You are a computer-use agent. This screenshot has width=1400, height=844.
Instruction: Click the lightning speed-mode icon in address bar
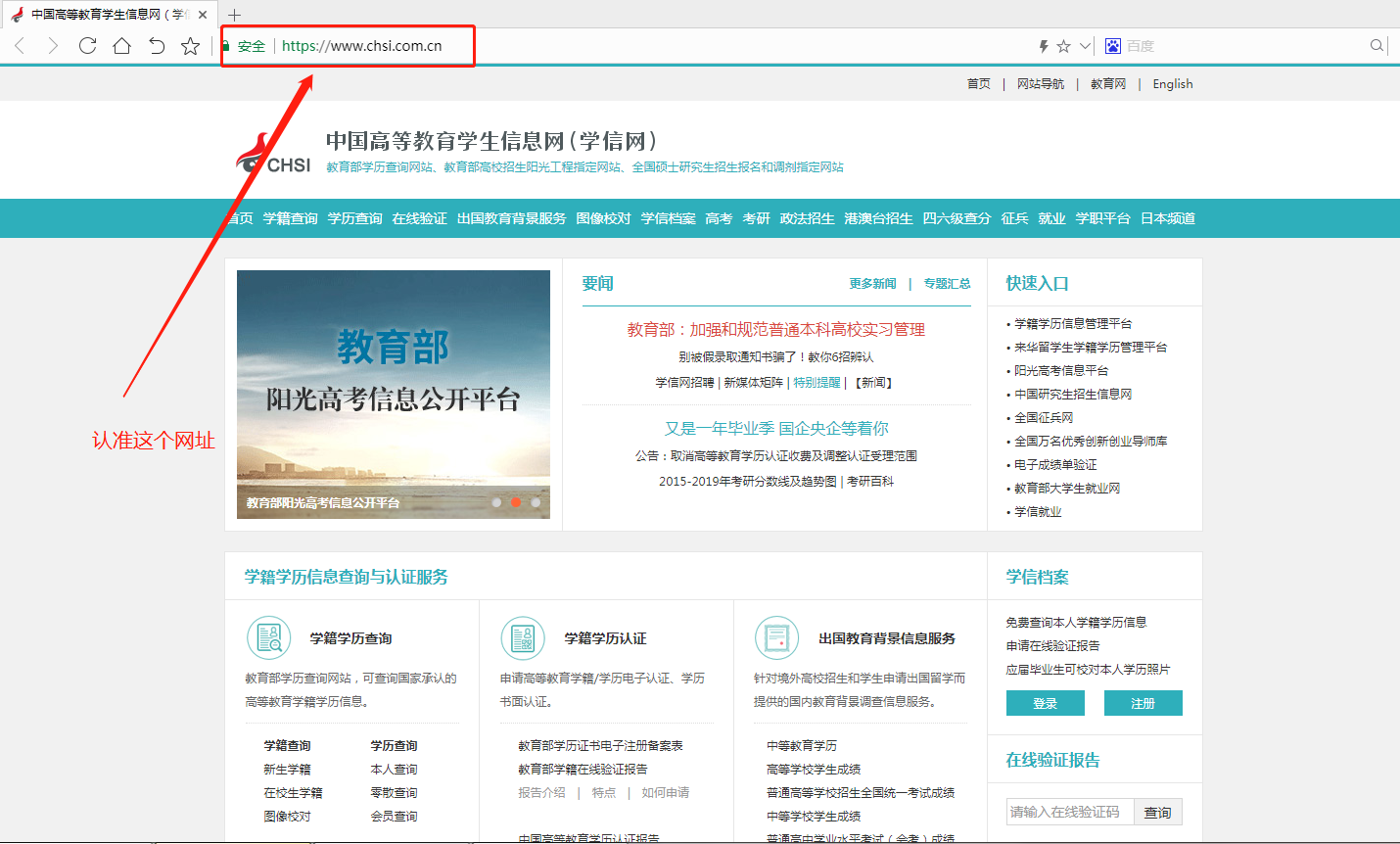(x=1044, y=46)
